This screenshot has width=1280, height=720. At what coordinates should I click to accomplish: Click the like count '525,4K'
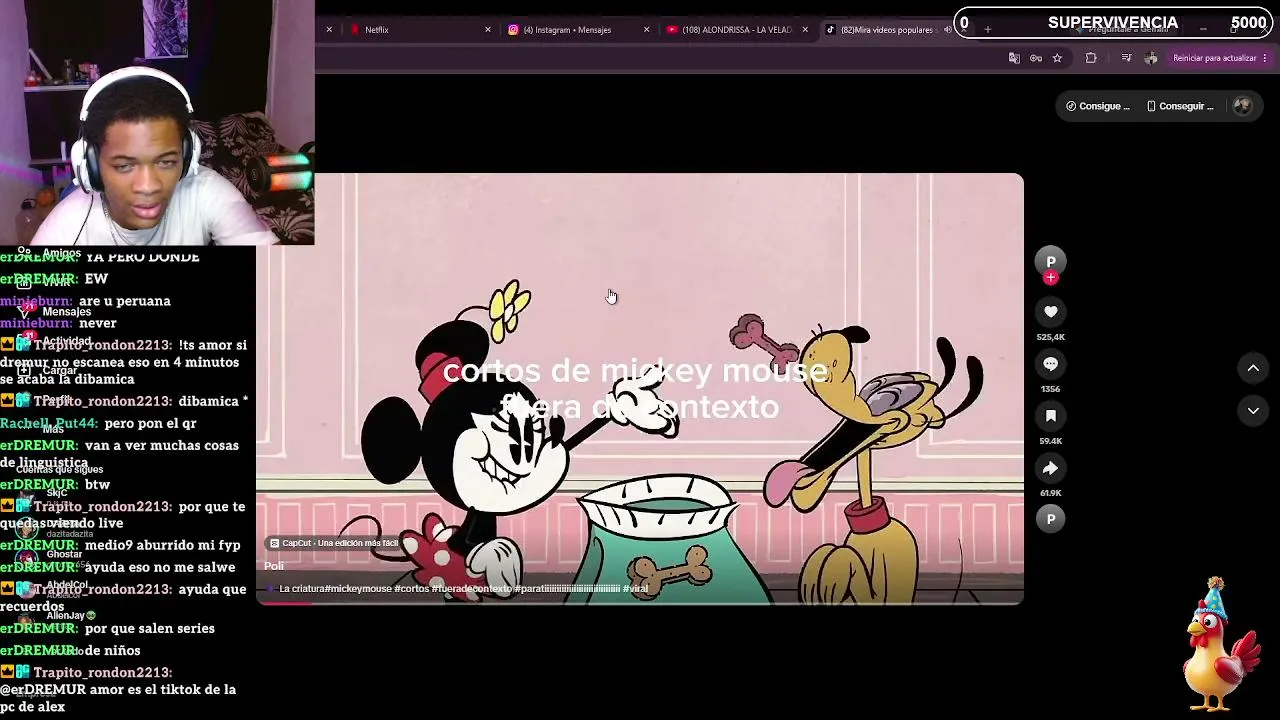[x=1050, y=337]
